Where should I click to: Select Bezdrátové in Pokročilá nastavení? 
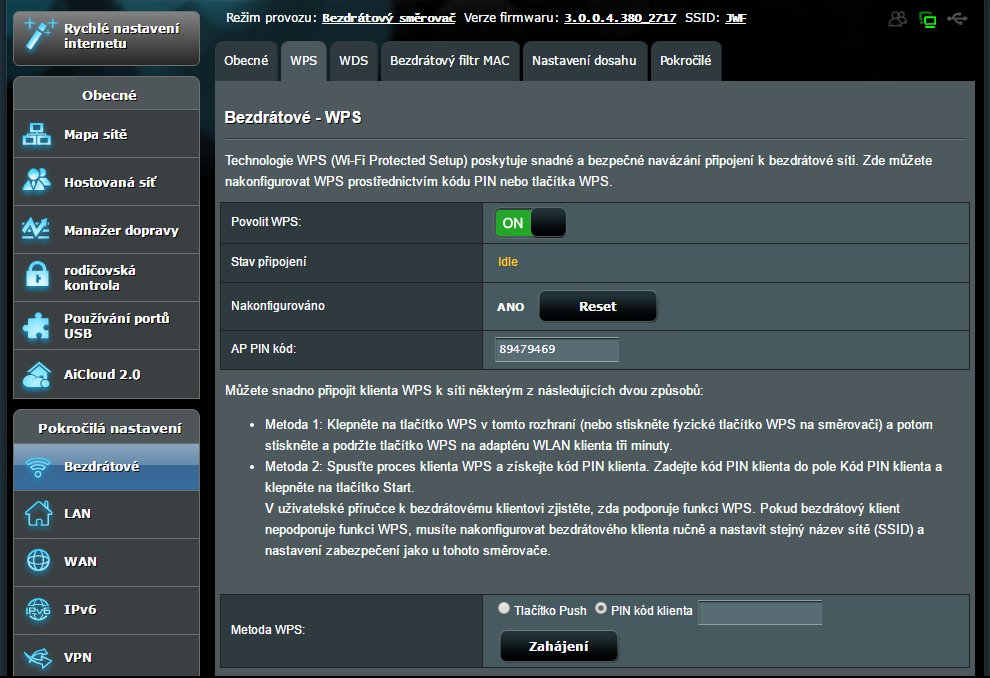pyautogui.click(x=106, y=467)
